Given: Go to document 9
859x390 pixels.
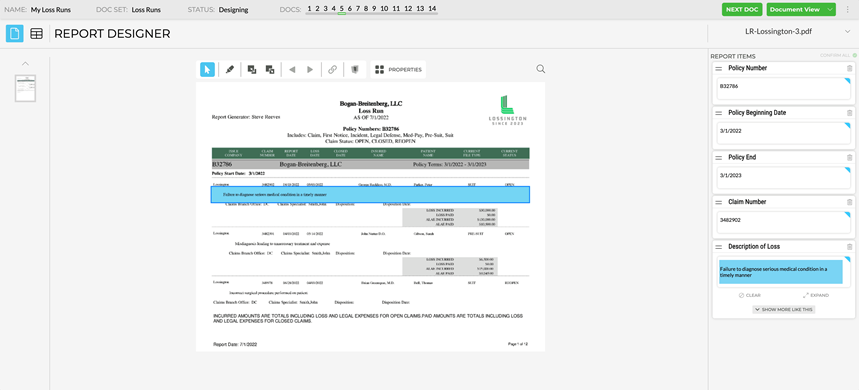Looking at the screenshot, I should [374, 9].
